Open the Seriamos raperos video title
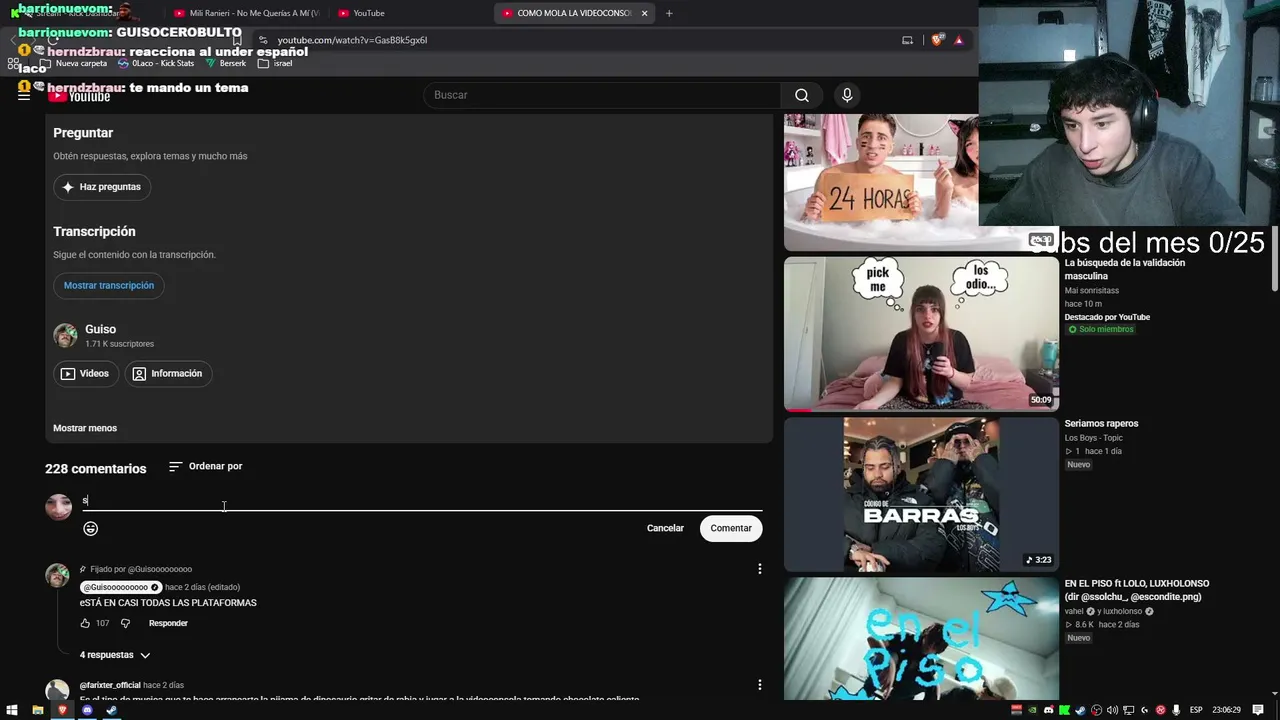The width and height of the screenshot is (1280, 720). pyautogui.click(x=1101, y=423)
